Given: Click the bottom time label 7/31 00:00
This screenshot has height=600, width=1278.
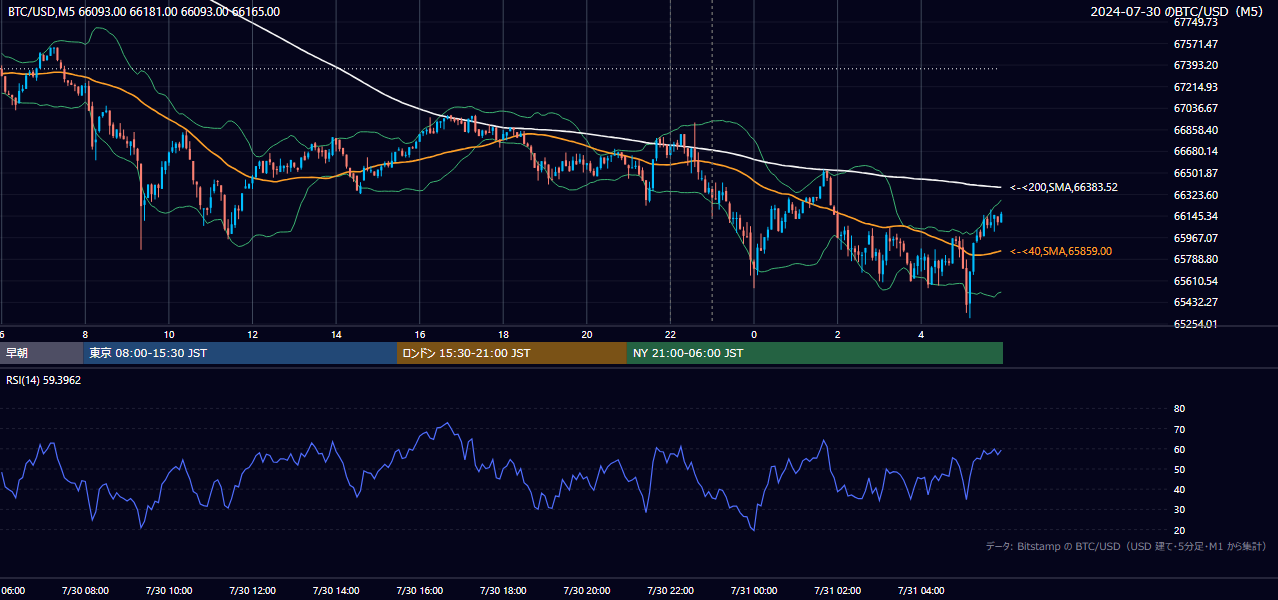Looking at the screenshot, I should (x=753, y=590).
